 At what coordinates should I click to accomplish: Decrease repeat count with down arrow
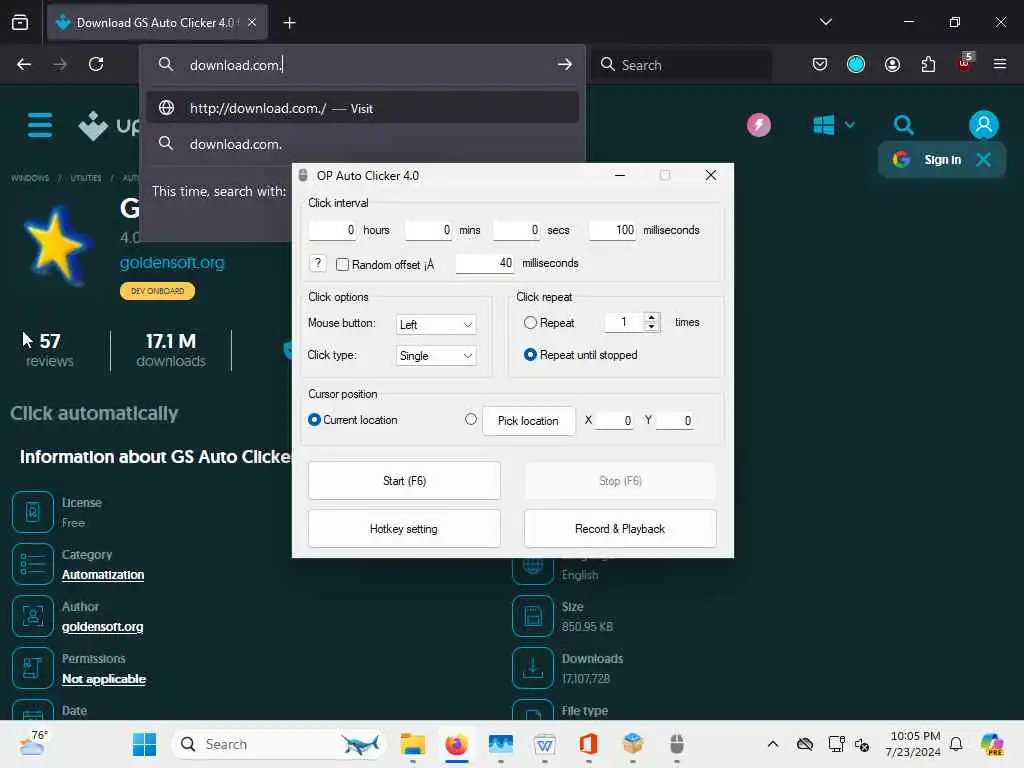pos(651,327)
